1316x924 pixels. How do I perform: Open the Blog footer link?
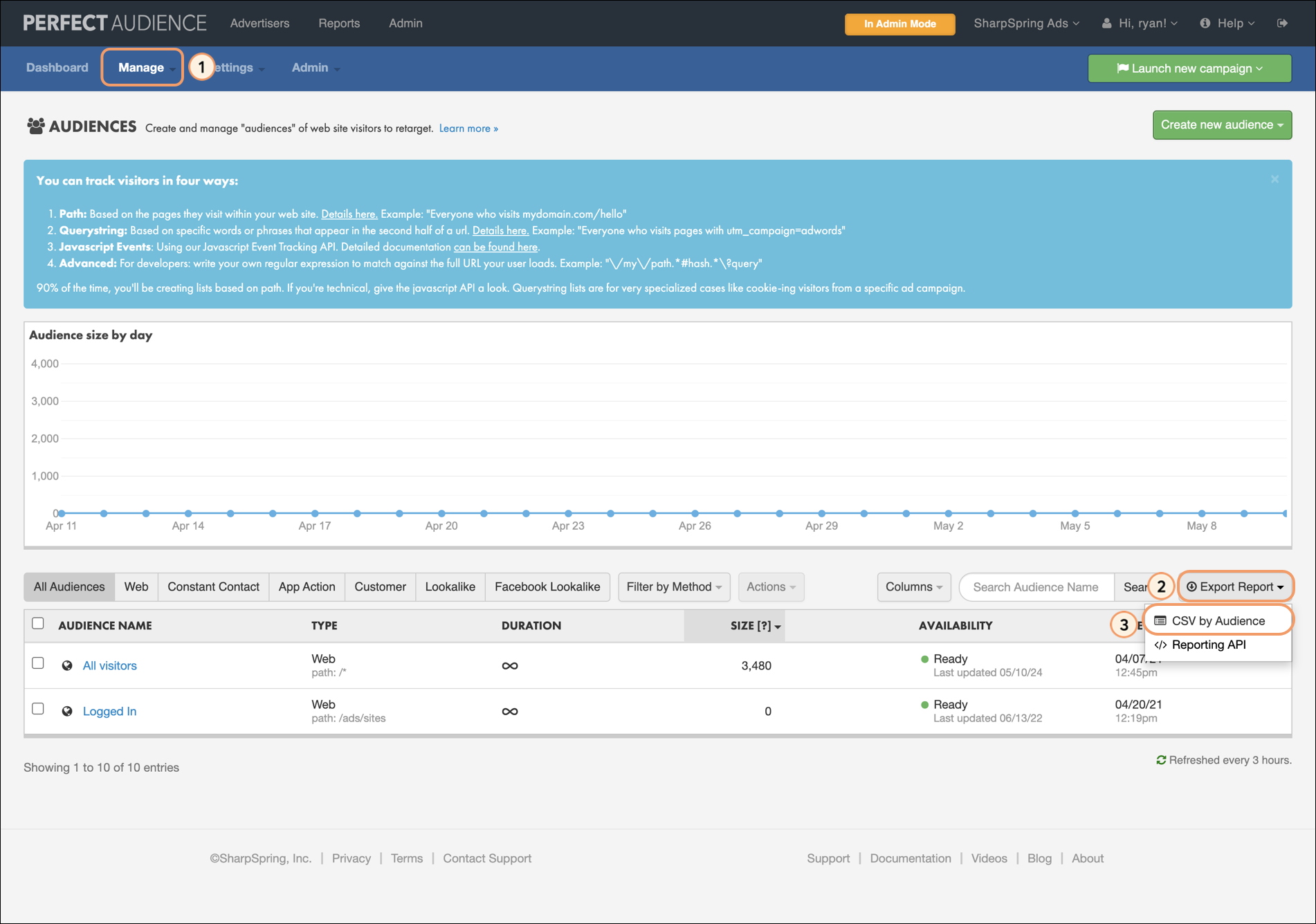tap(1039, 858)
